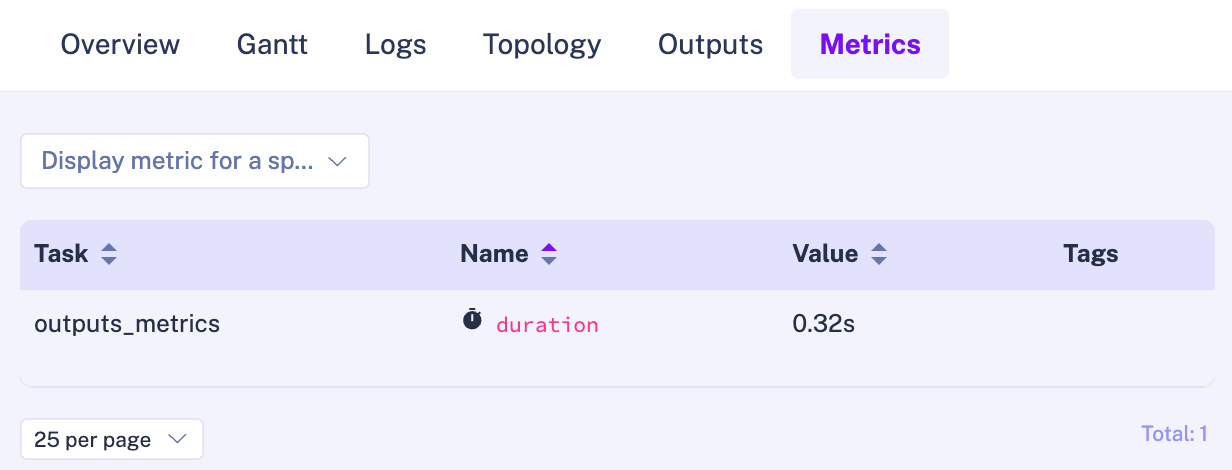Open the Overview tab
Viewport: 1232px width, 470px height.
coord(120,44)
